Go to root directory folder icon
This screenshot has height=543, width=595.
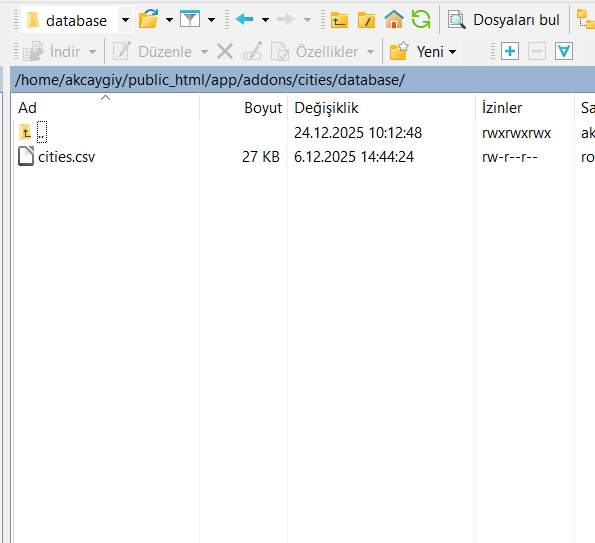(x=366, y=20)
